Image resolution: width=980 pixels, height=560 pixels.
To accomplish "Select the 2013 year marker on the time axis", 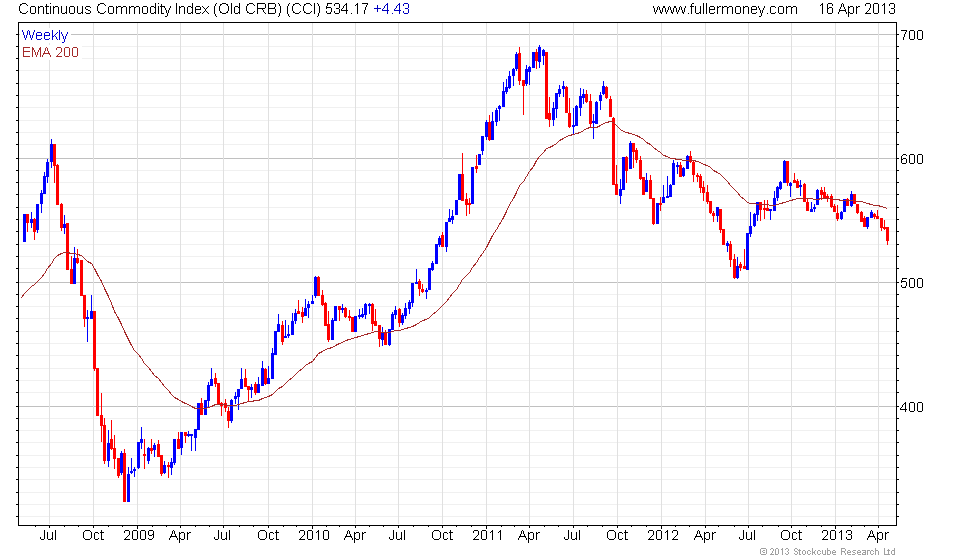I will click(x=837, y=536).
